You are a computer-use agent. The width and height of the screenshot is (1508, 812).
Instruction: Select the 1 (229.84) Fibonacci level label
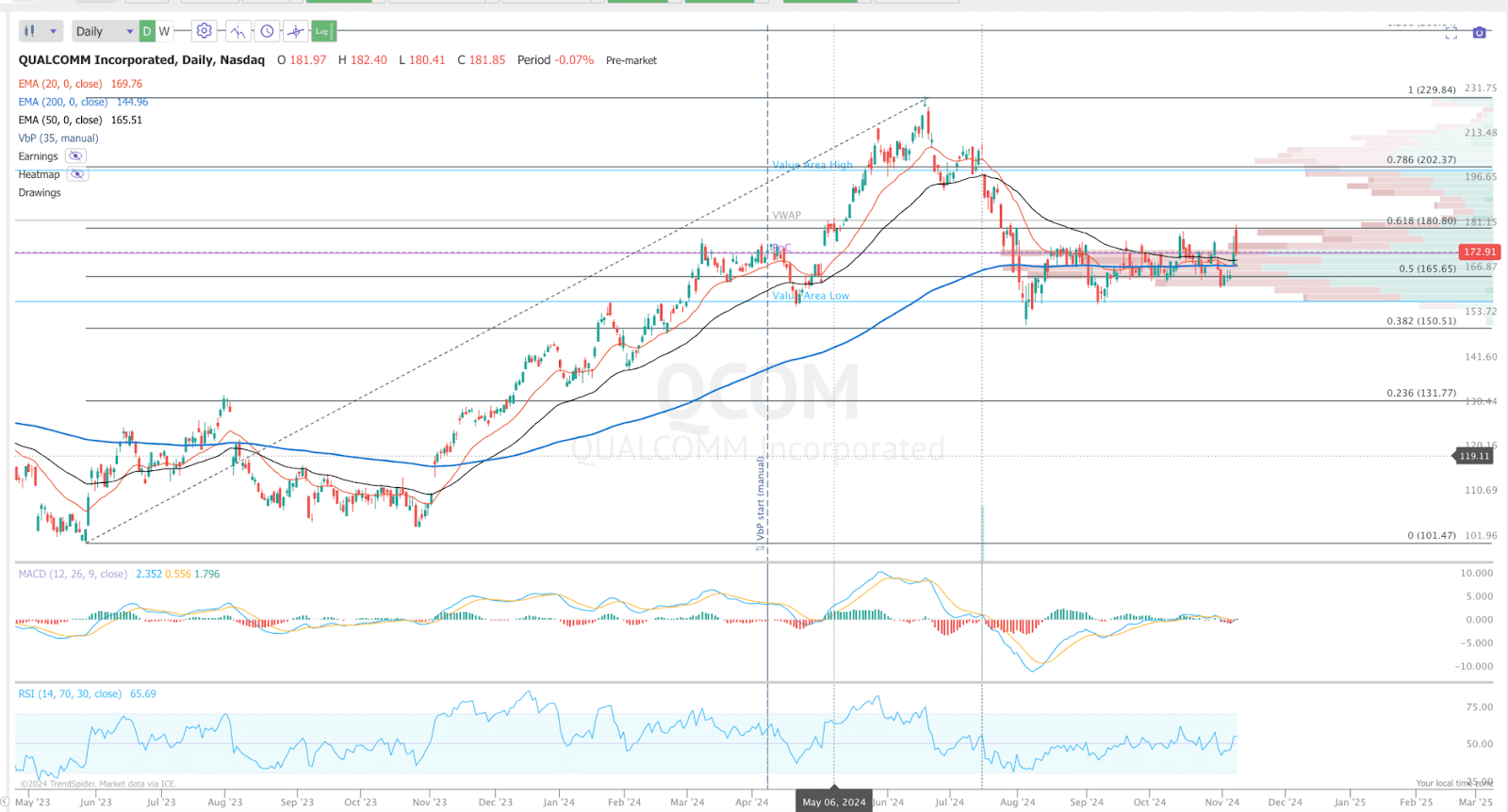click(x=1432, y=90)
